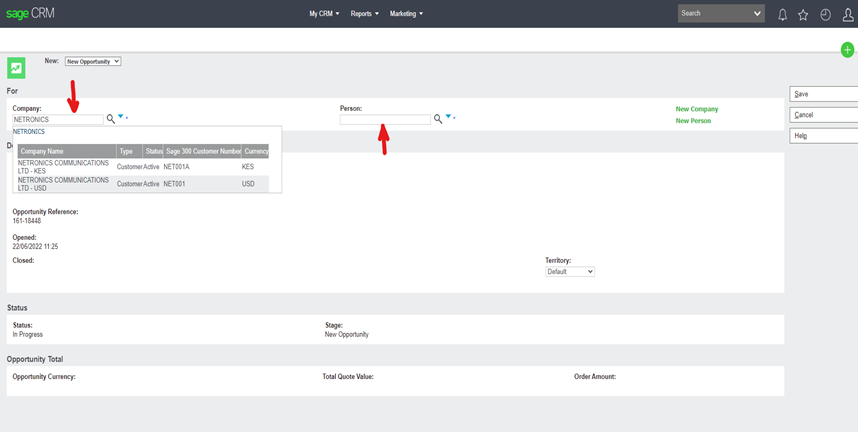Open the My CRM menu
The image size is (858, 432).
tap(324, 14)
